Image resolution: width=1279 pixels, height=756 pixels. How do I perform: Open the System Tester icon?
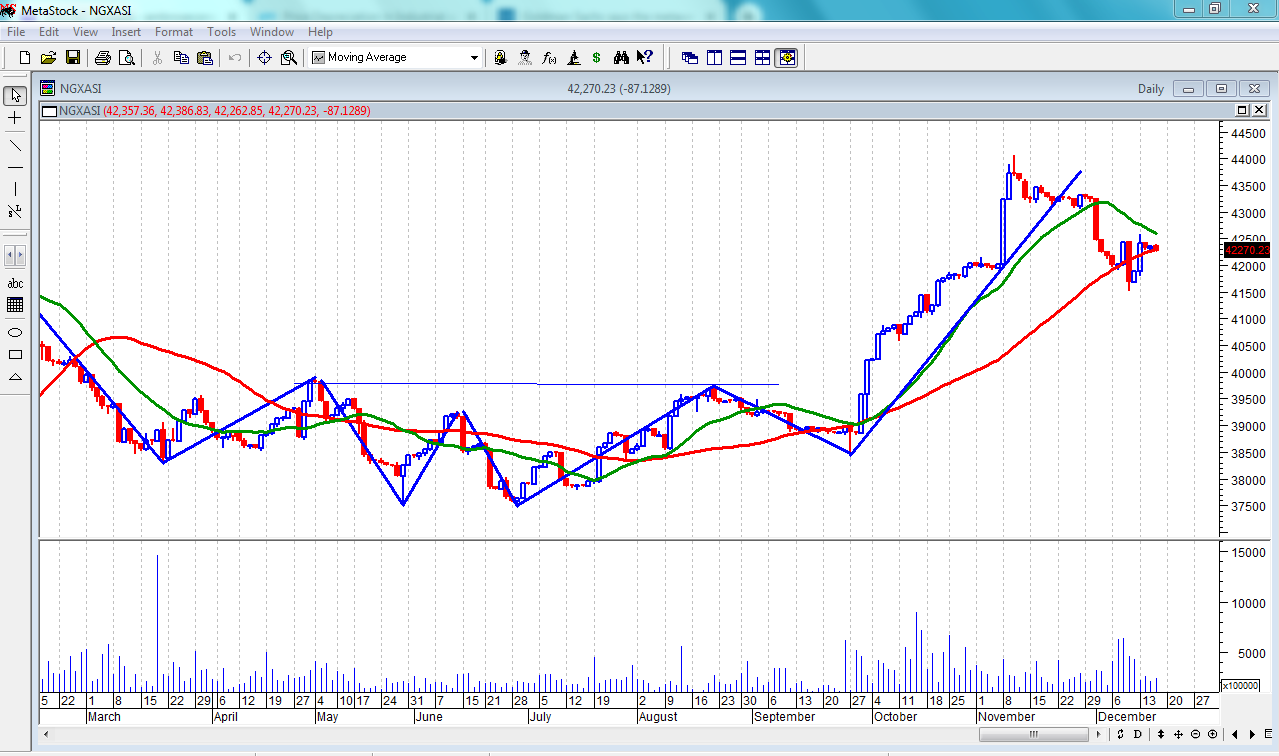[573, 58]
